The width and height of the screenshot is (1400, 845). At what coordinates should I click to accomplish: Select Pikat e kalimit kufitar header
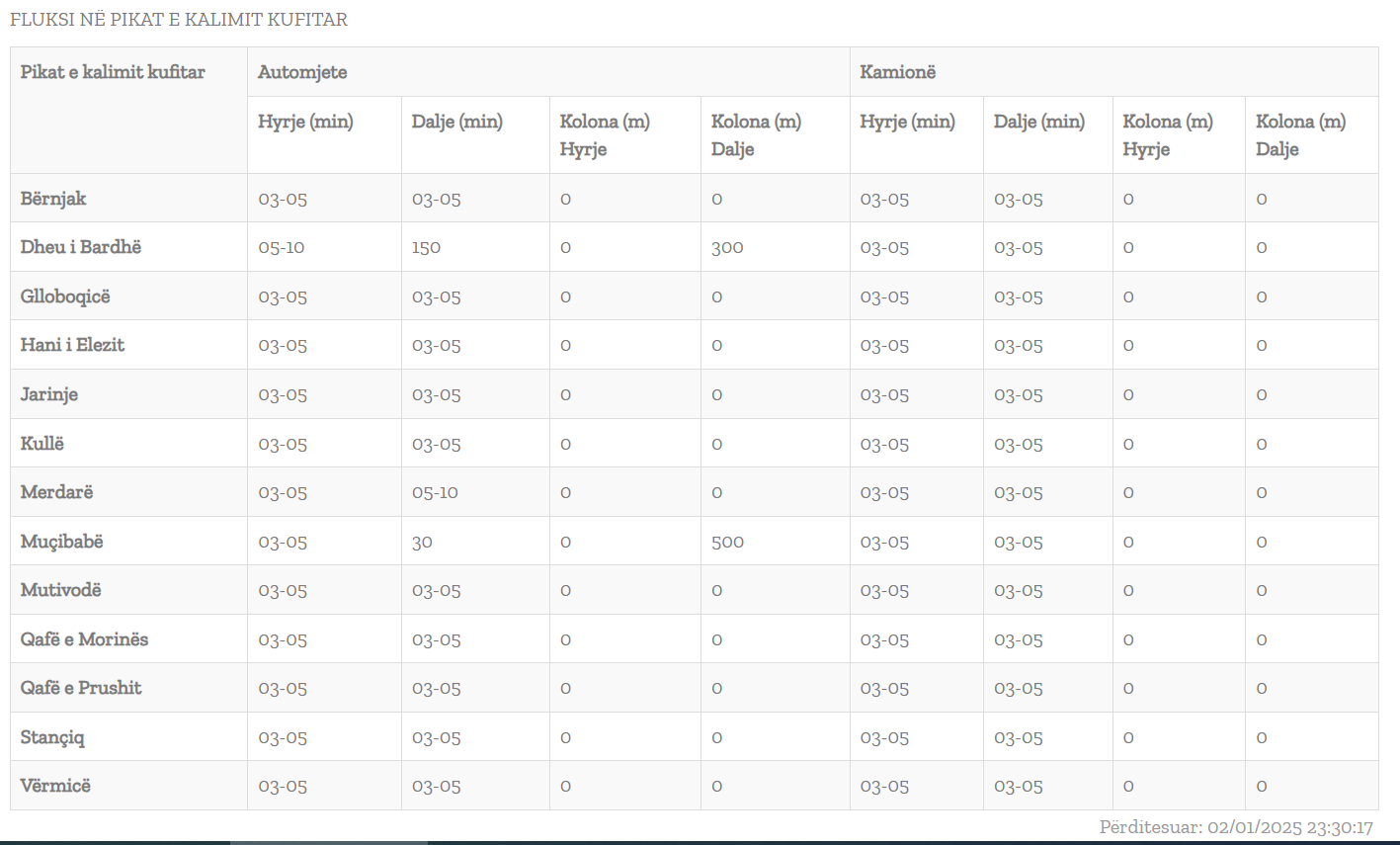[x=113, y=72]
